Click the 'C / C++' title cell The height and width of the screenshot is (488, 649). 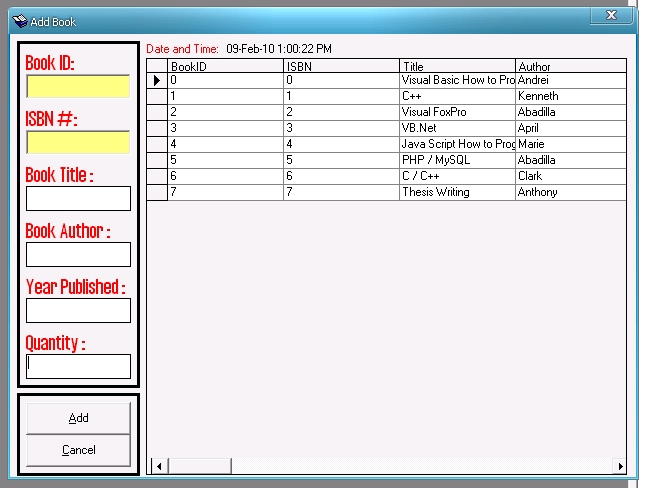click(x=457, y=176)
